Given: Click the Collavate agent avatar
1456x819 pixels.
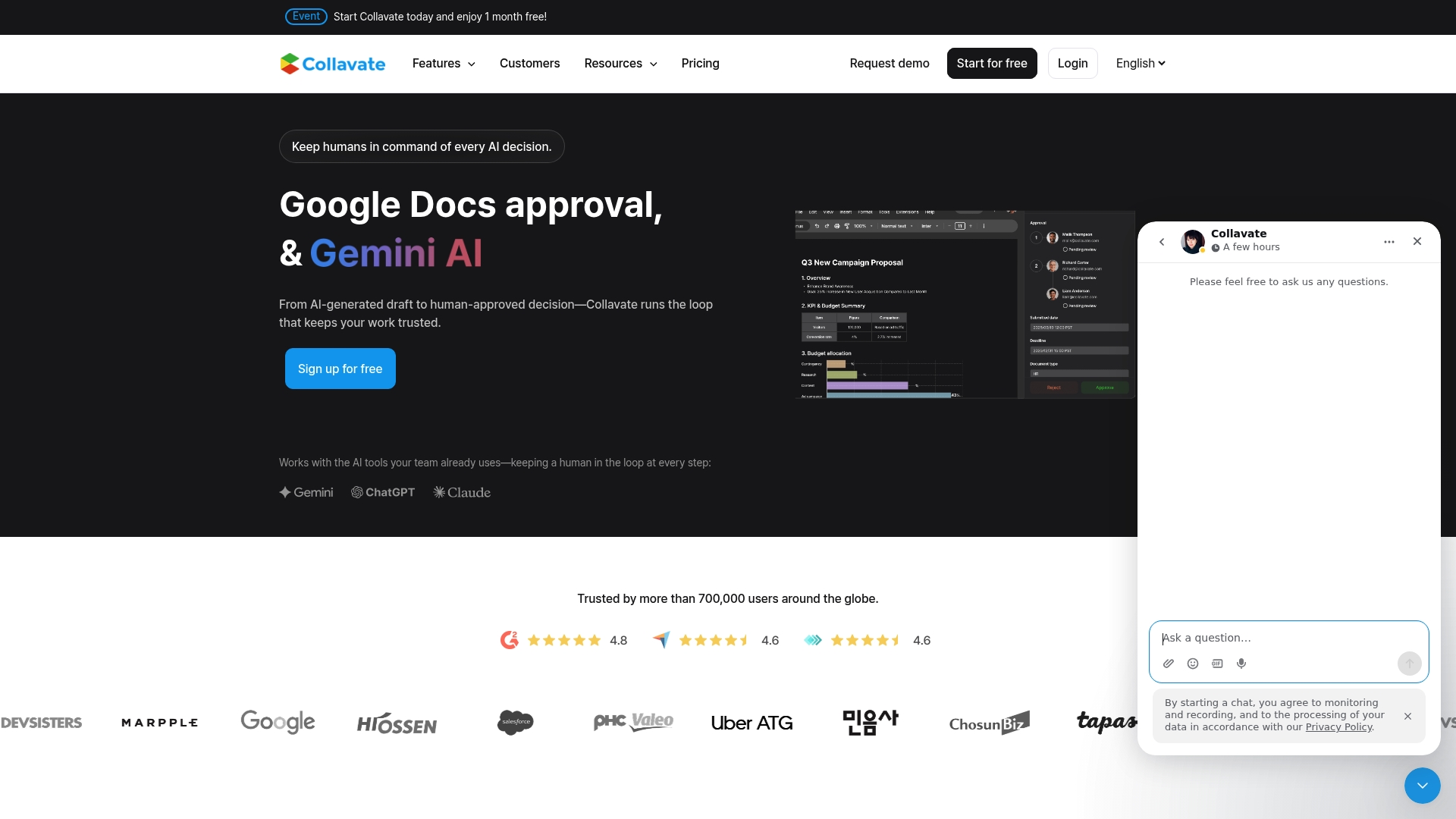Looking at the screenshot, I should click(x=1193, y=242).
